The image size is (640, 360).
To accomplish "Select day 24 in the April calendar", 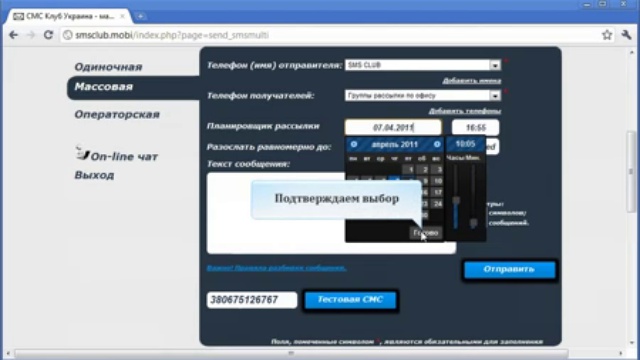I will click(438, 203).
